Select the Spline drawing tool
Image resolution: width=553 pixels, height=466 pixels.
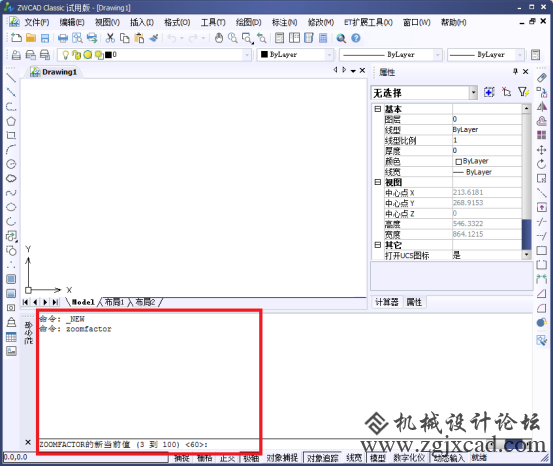coord(11,193)
